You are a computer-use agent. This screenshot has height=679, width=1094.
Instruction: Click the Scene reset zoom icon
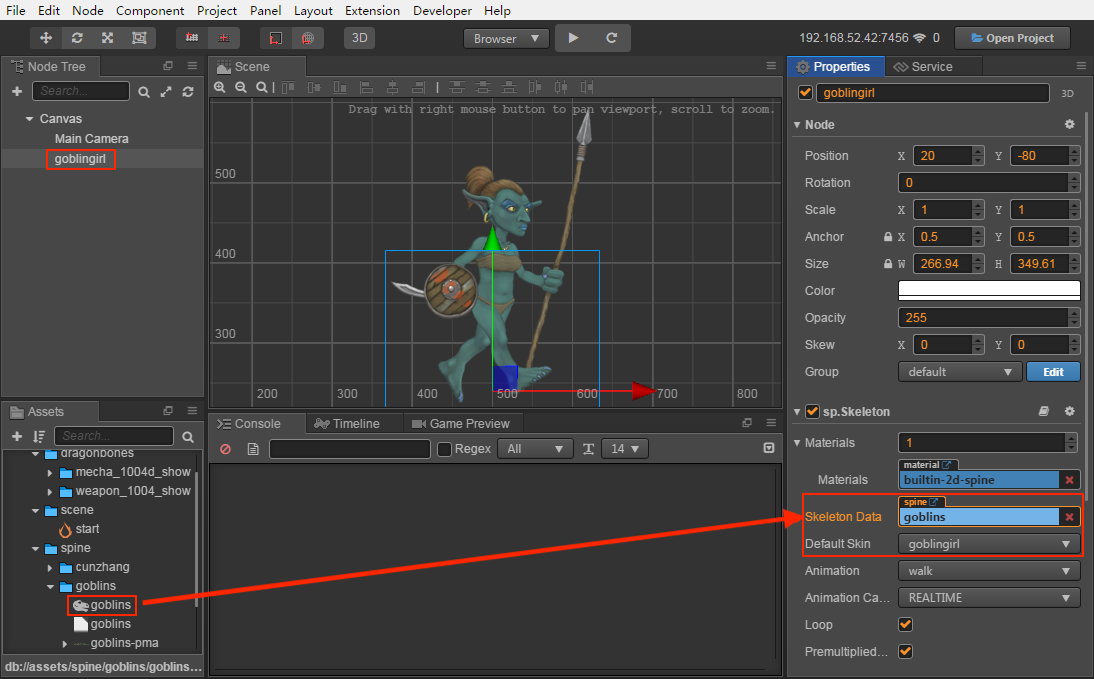262,87
